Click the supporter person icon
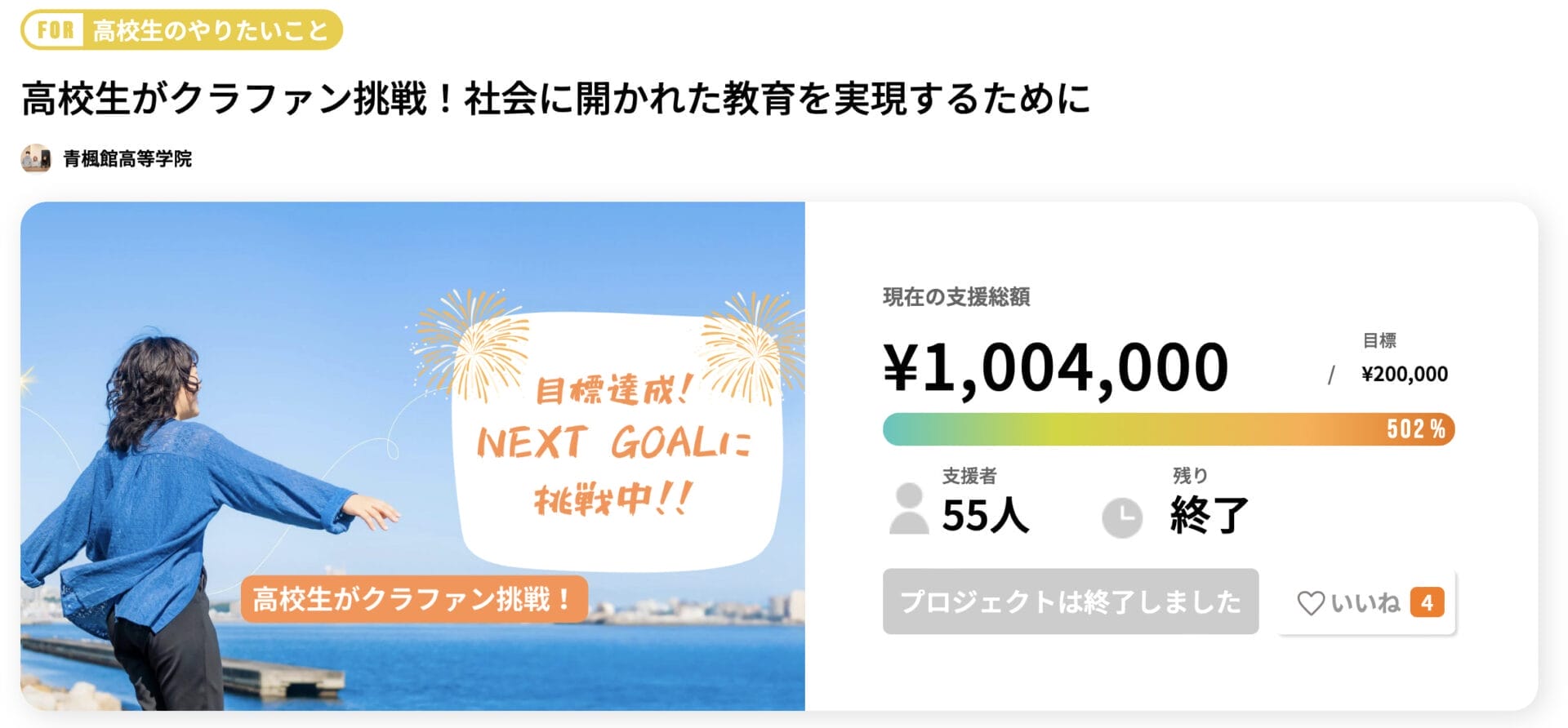The width and height of the screenshot is (1568, 728). click(909, 506)
